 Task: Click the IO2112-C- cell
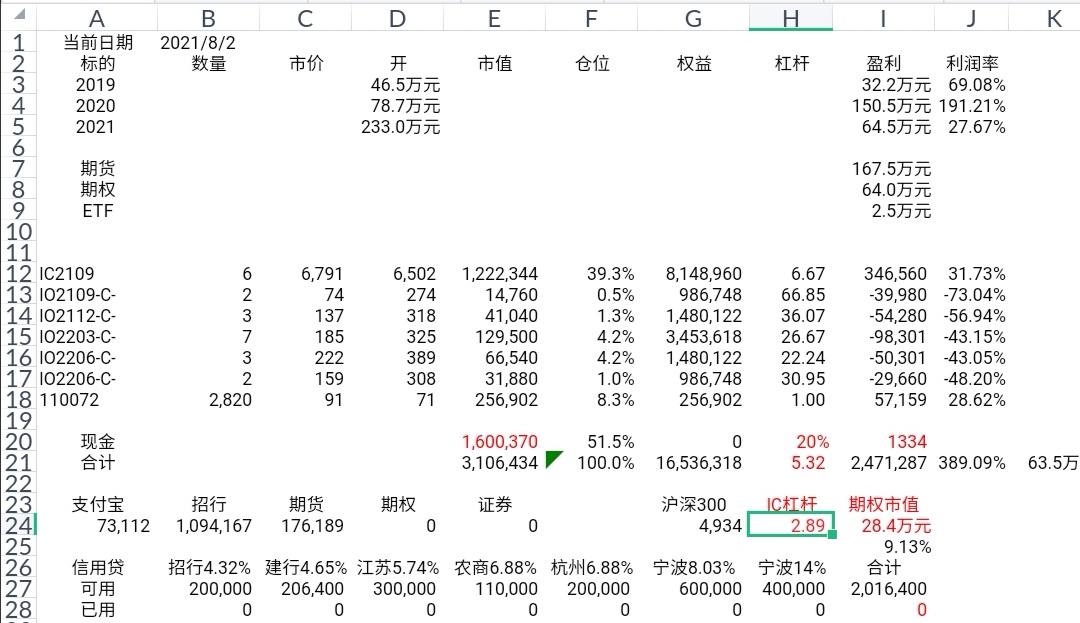point(77,316)
